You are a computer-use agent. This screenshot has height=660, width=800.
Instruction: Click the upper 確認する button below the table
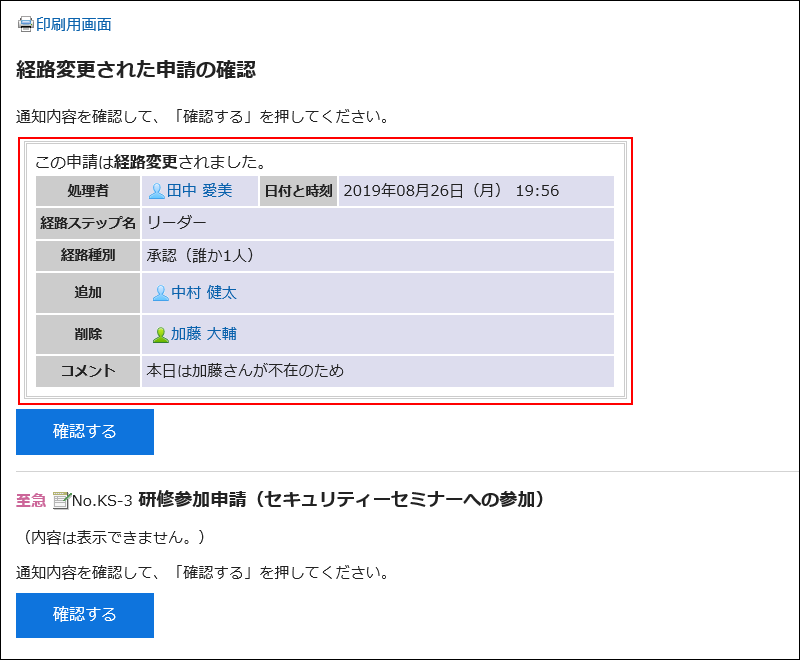click(85, 431)
